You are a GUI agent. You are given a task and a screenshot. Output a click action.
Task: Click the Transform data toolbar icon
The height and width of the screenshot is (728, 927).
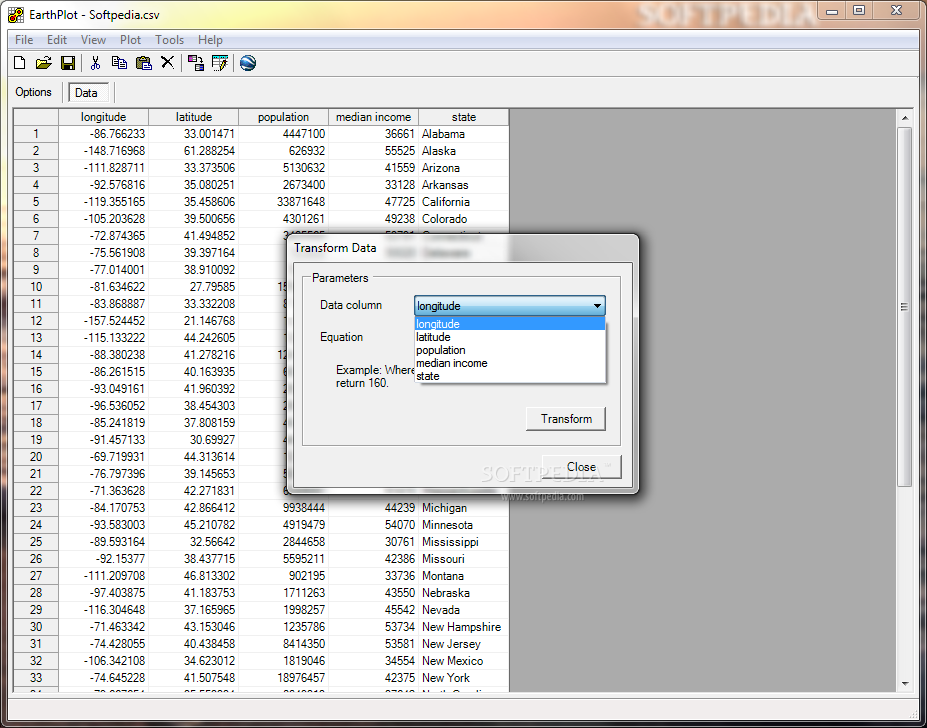click(x=196, y=63)
